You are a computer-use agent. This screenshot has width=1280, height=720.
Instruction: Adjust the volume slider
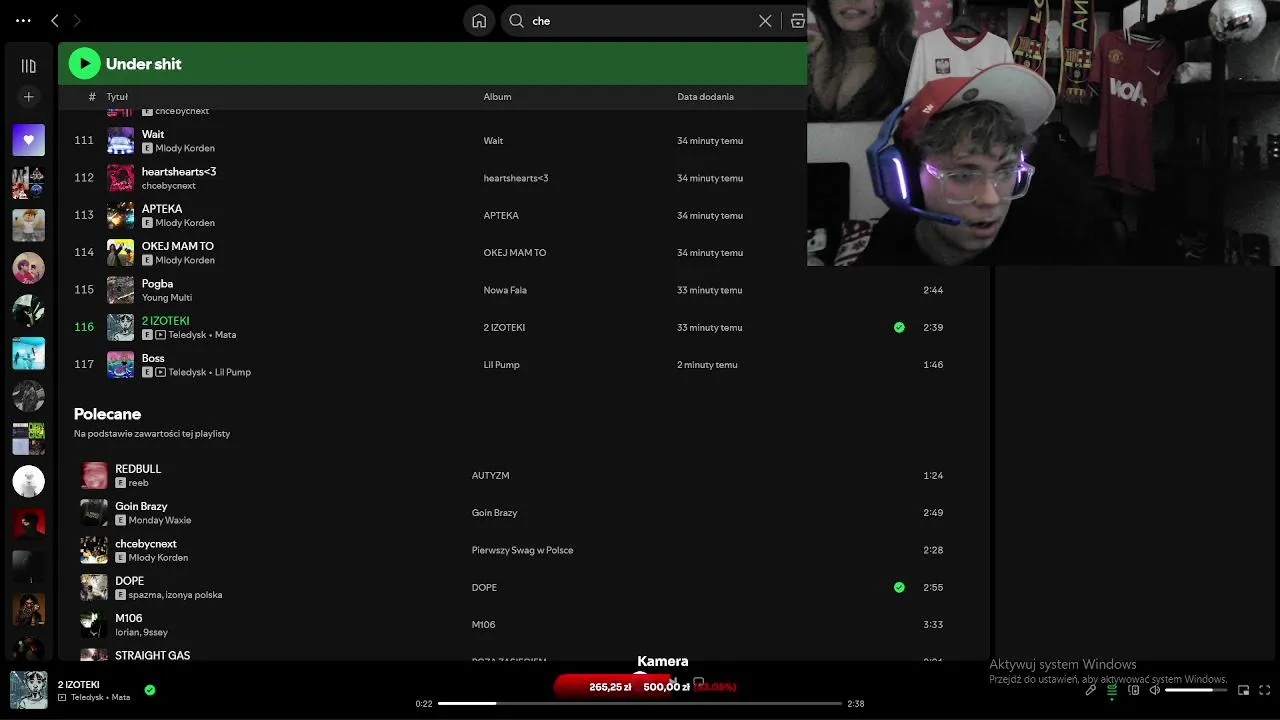click(1195, 690)
